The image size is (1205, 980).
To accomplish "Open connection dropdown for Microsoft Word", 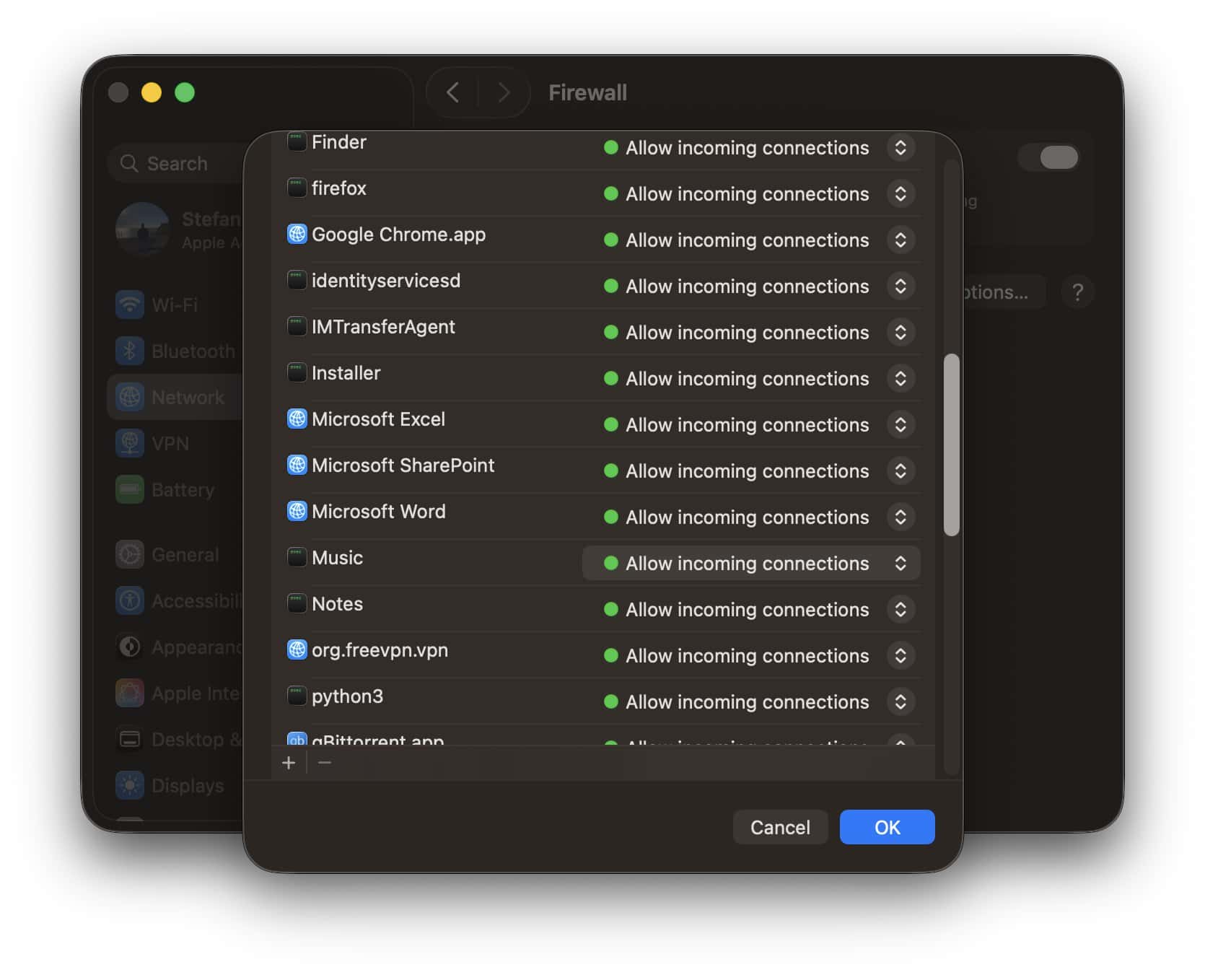I will (x=901, y=517).
